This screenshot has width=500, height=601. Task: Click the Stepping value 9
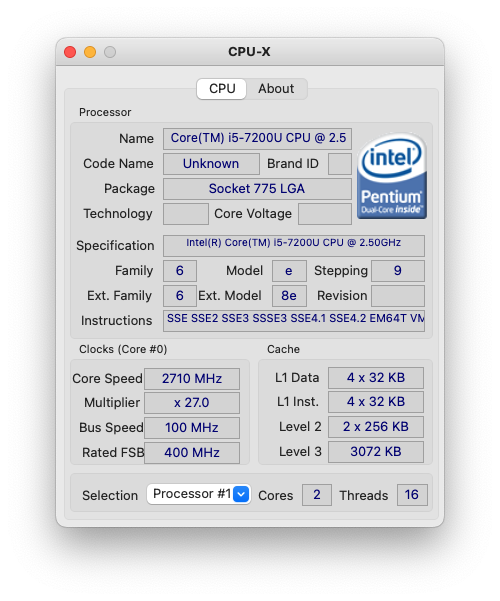pyautogui.click(x=398, y=271)
